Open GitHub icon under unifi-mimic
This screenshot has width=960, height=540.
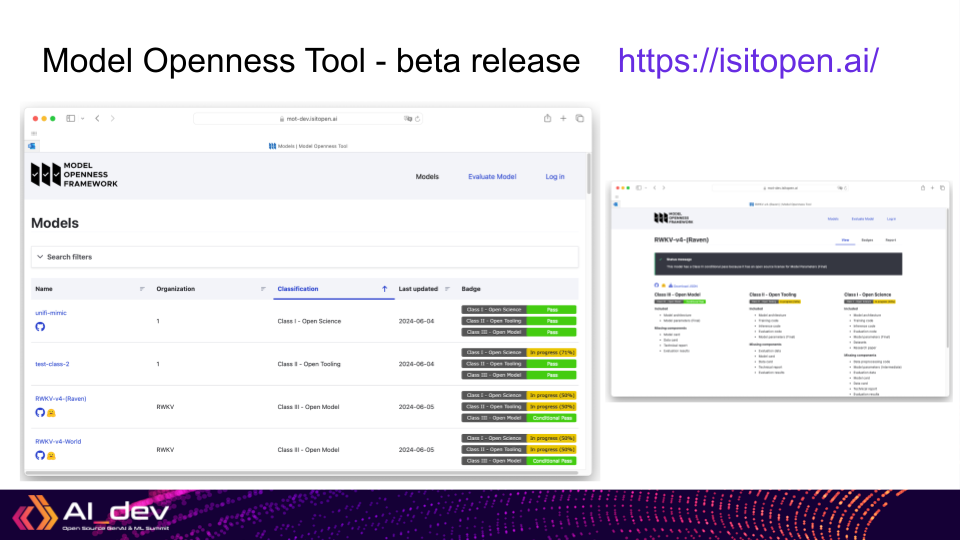point(40,327)
